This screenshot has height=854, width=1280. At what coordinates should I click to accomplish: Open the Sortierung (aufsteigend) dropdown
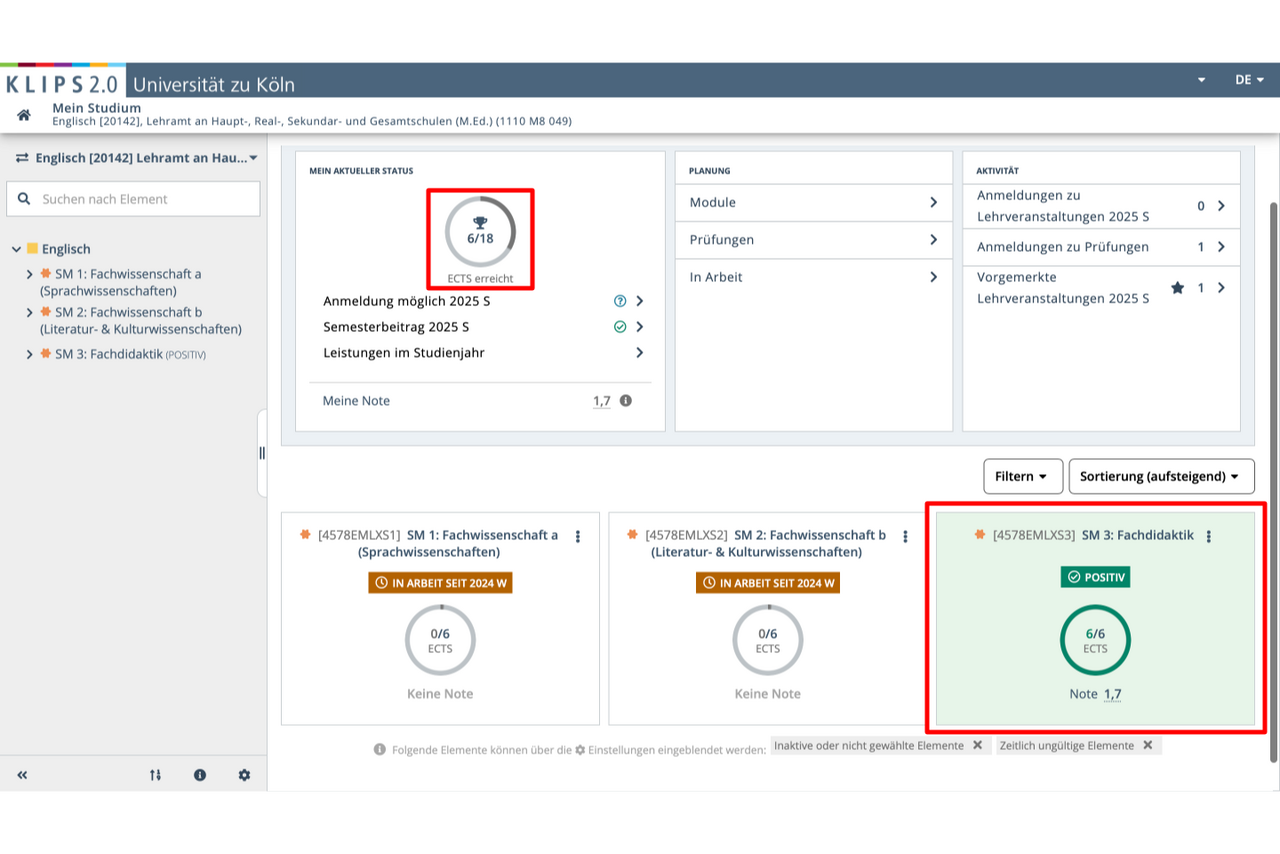tap(1162, 477)
